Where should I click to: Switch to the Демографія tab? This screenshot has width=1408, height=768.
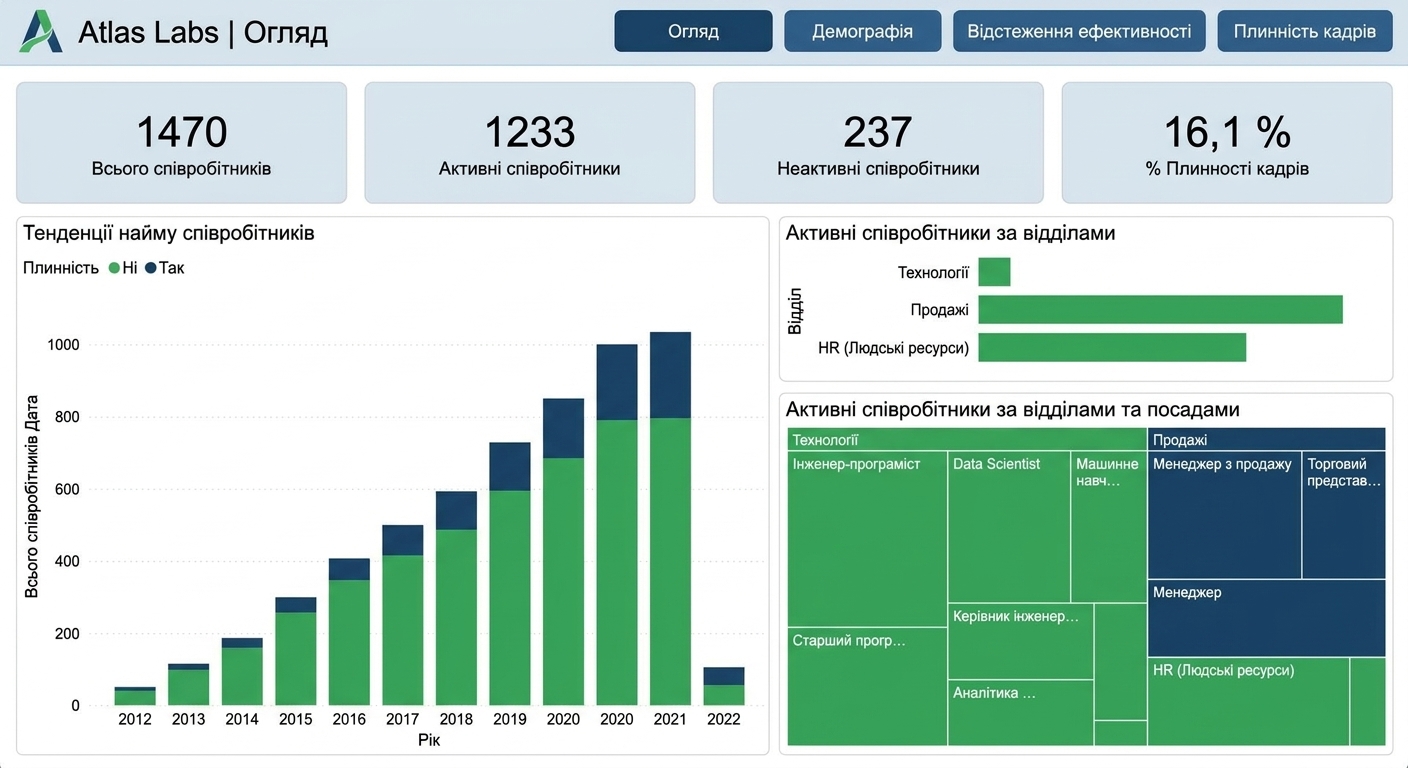click(x=862, y=31)
